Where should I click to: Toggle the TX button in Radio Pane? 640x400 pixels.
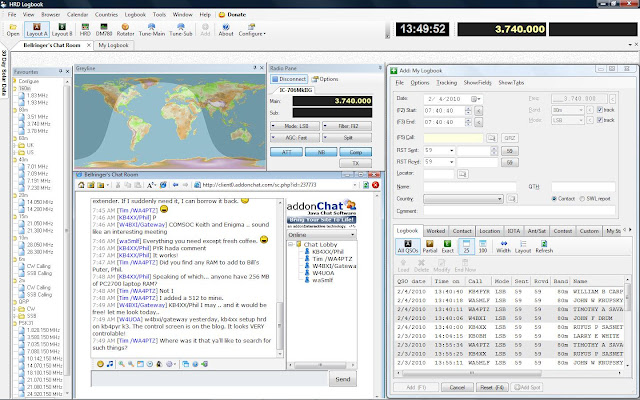356,163
